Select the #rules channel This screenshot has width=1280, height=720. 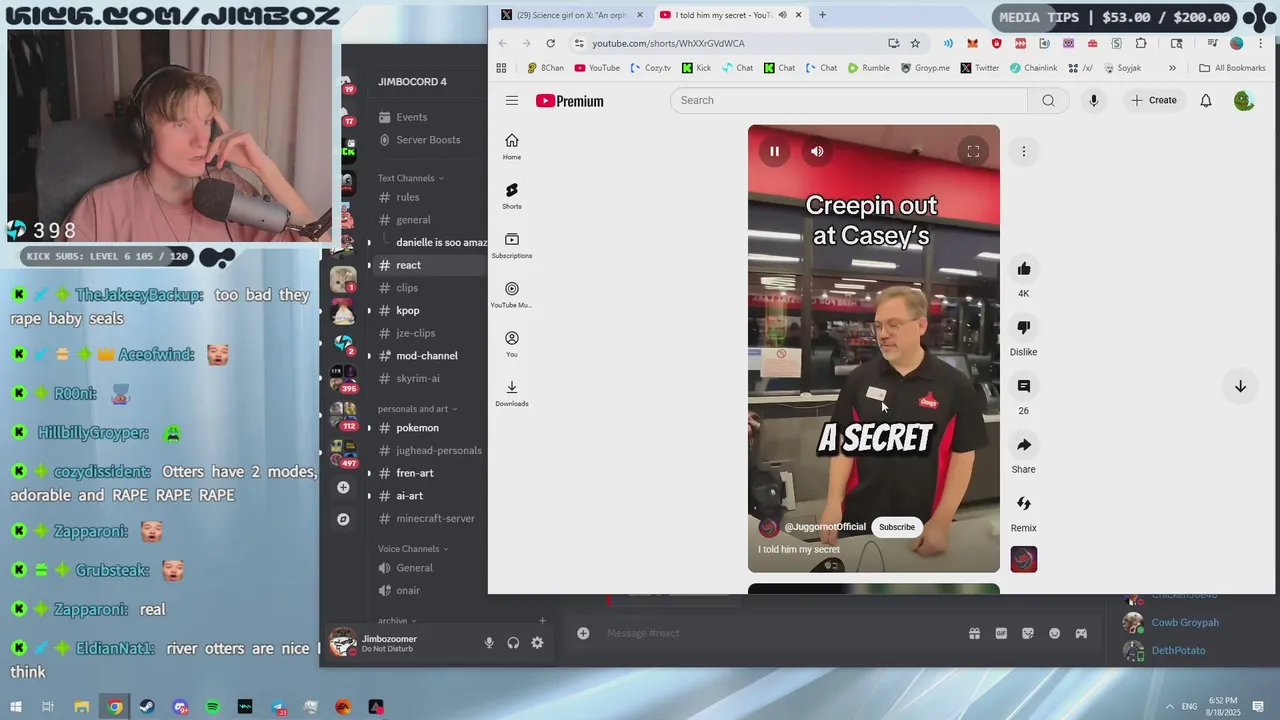coord(407,197)
